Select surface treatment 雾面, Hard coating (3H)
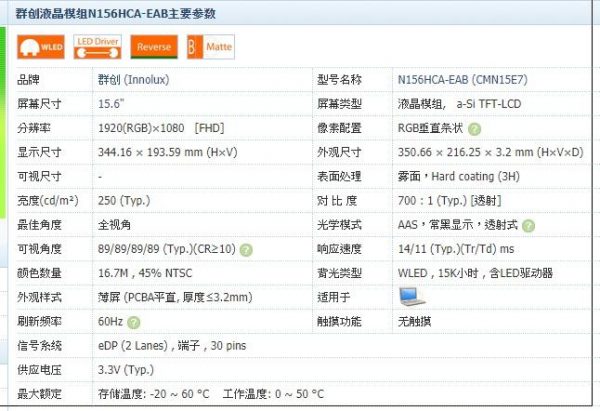This screenshot has width=600, height=411. pos(459,176)
